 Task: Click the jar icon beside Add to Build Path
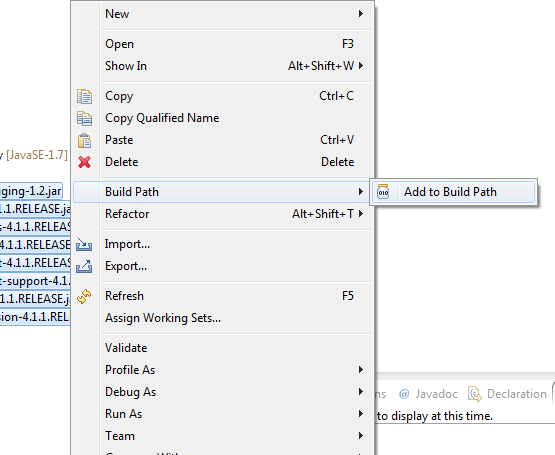tap(383, 192)
